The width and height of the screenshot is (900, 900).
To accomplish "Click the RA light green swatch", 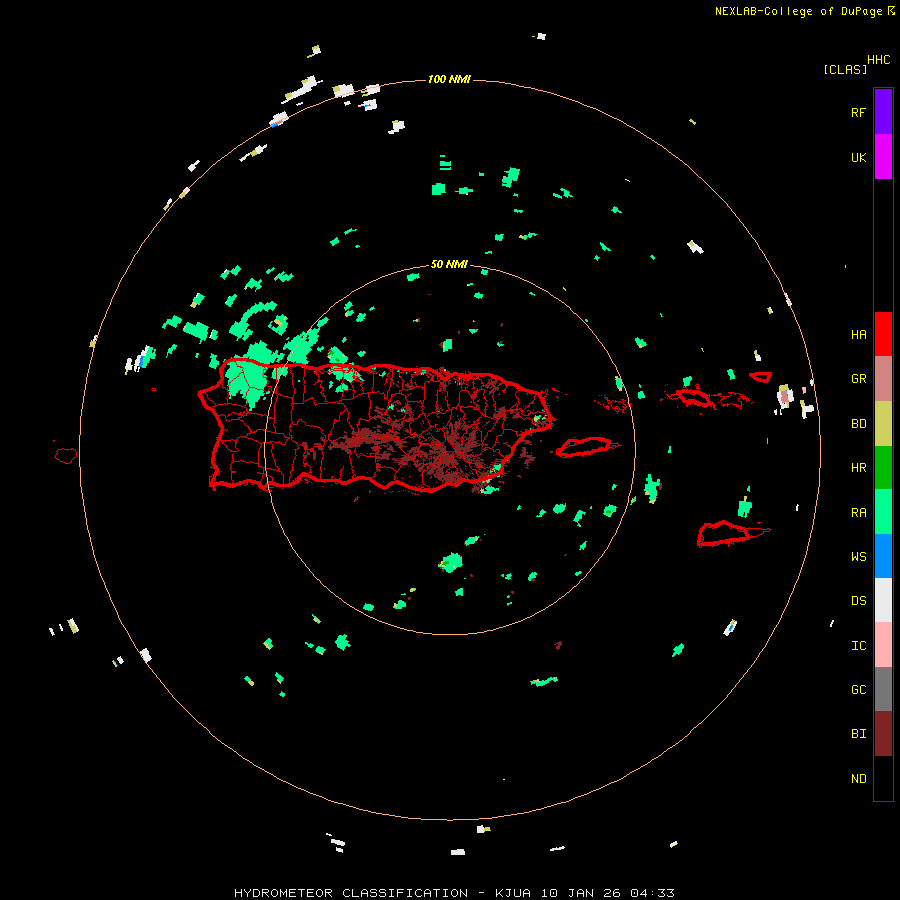I will [x=883, y=512].
